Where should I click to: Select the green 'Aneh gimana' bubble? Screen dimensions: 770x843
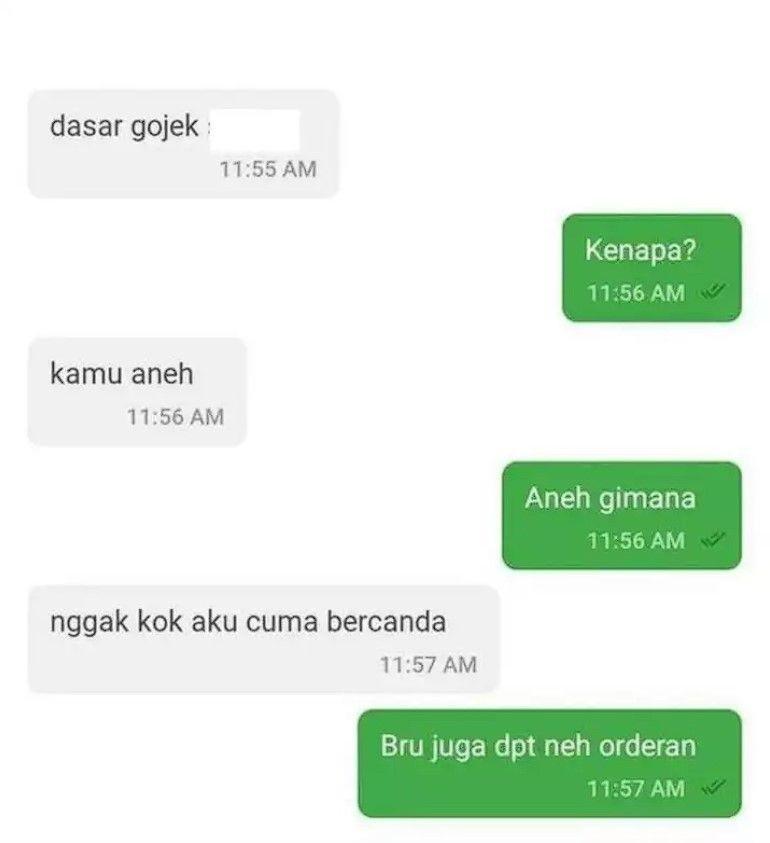coord(622,515)
